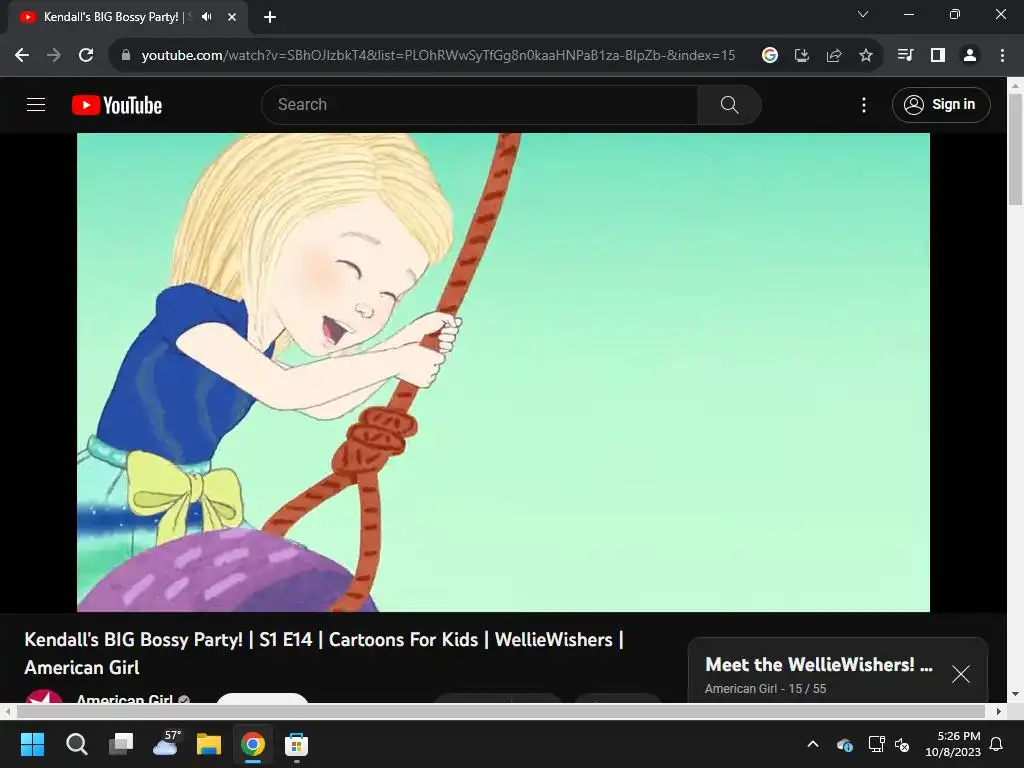The width and height of the screenshot is (1024, 768).
Task: Toggle the Chrome side panel
Action: (938, 56)
